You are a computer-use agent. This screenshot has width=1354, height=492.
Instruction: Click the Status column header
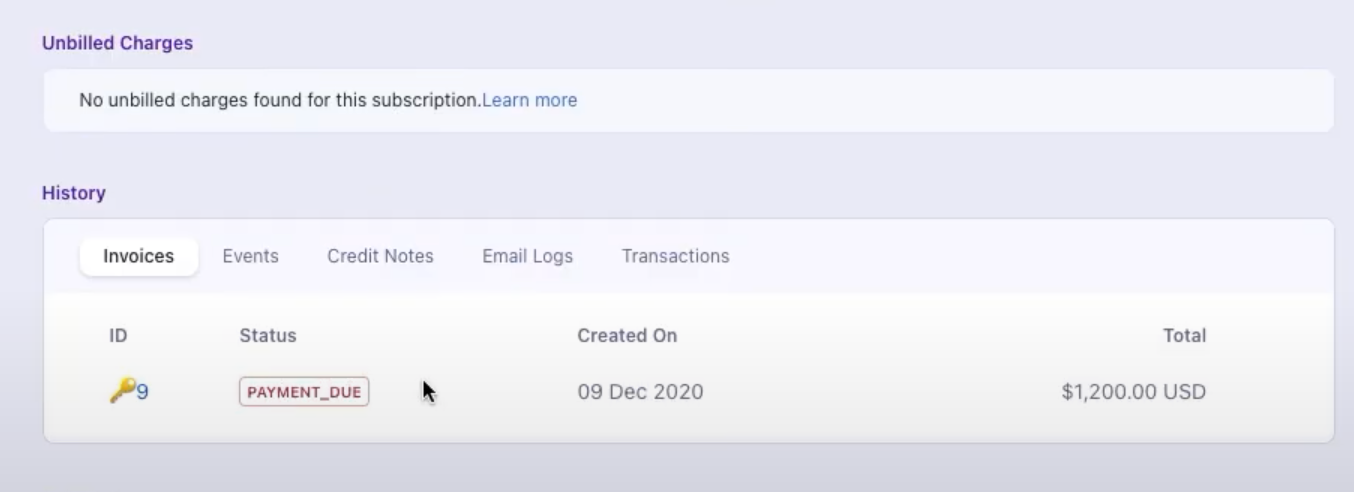pyautogui.click(x=268, y=336)
